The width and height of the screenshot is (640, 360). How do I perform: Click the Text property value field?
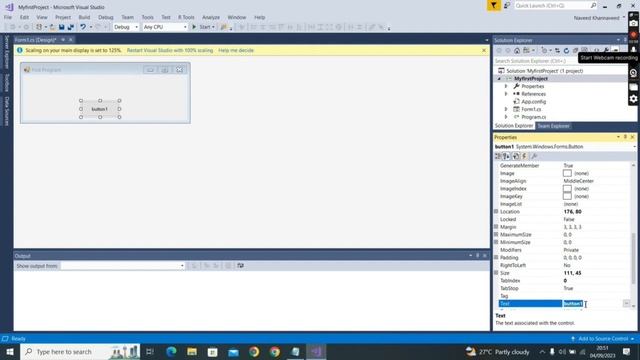592,304
